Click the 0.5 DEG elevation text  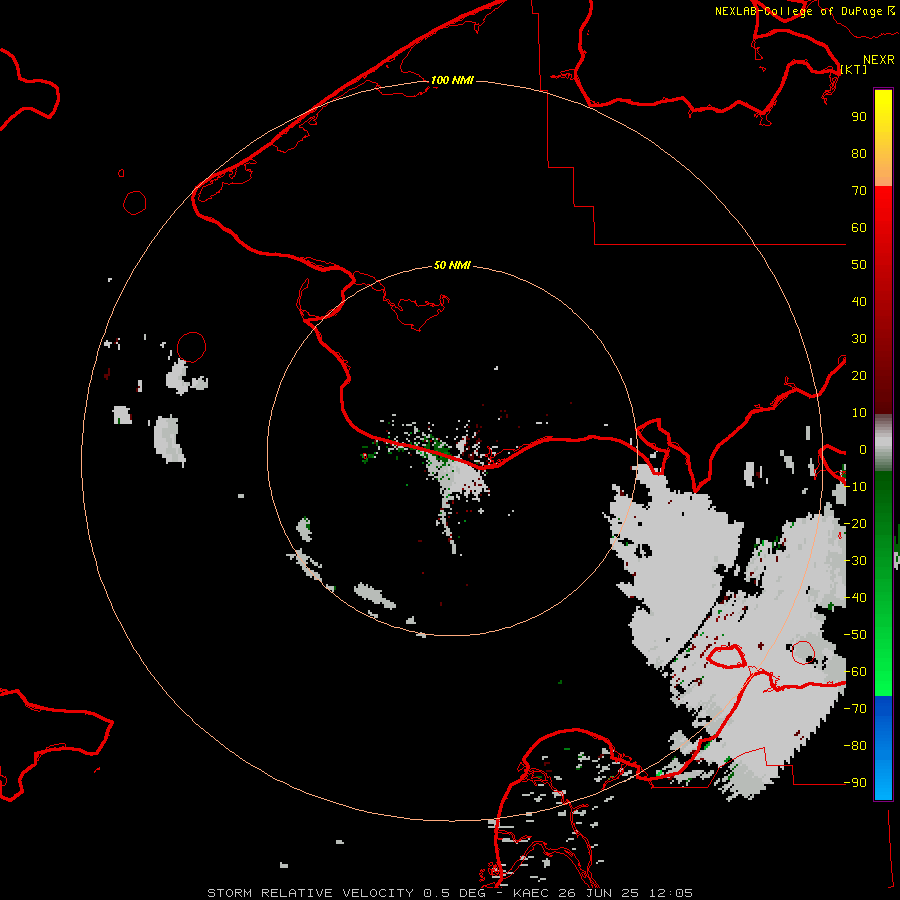point(455,893)
